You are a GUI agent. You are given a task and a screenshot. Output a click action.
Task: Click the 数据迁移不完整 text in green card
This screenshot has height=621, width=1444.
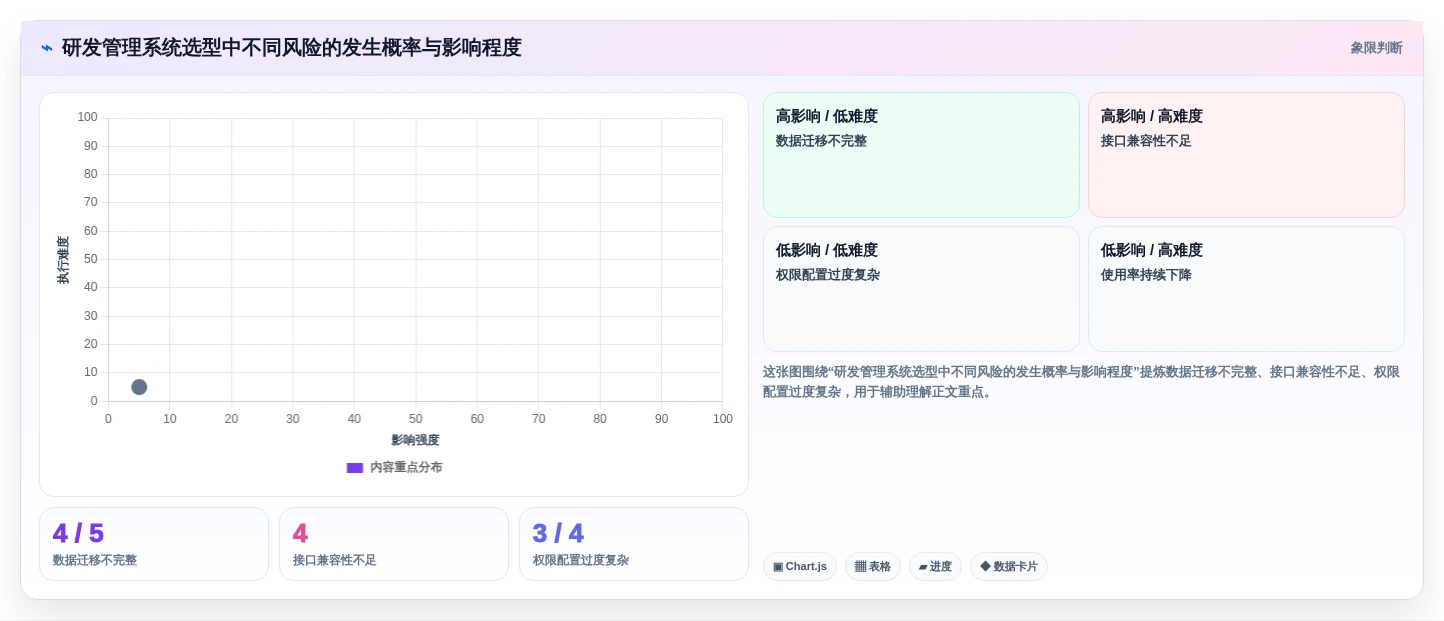(821, 141)
